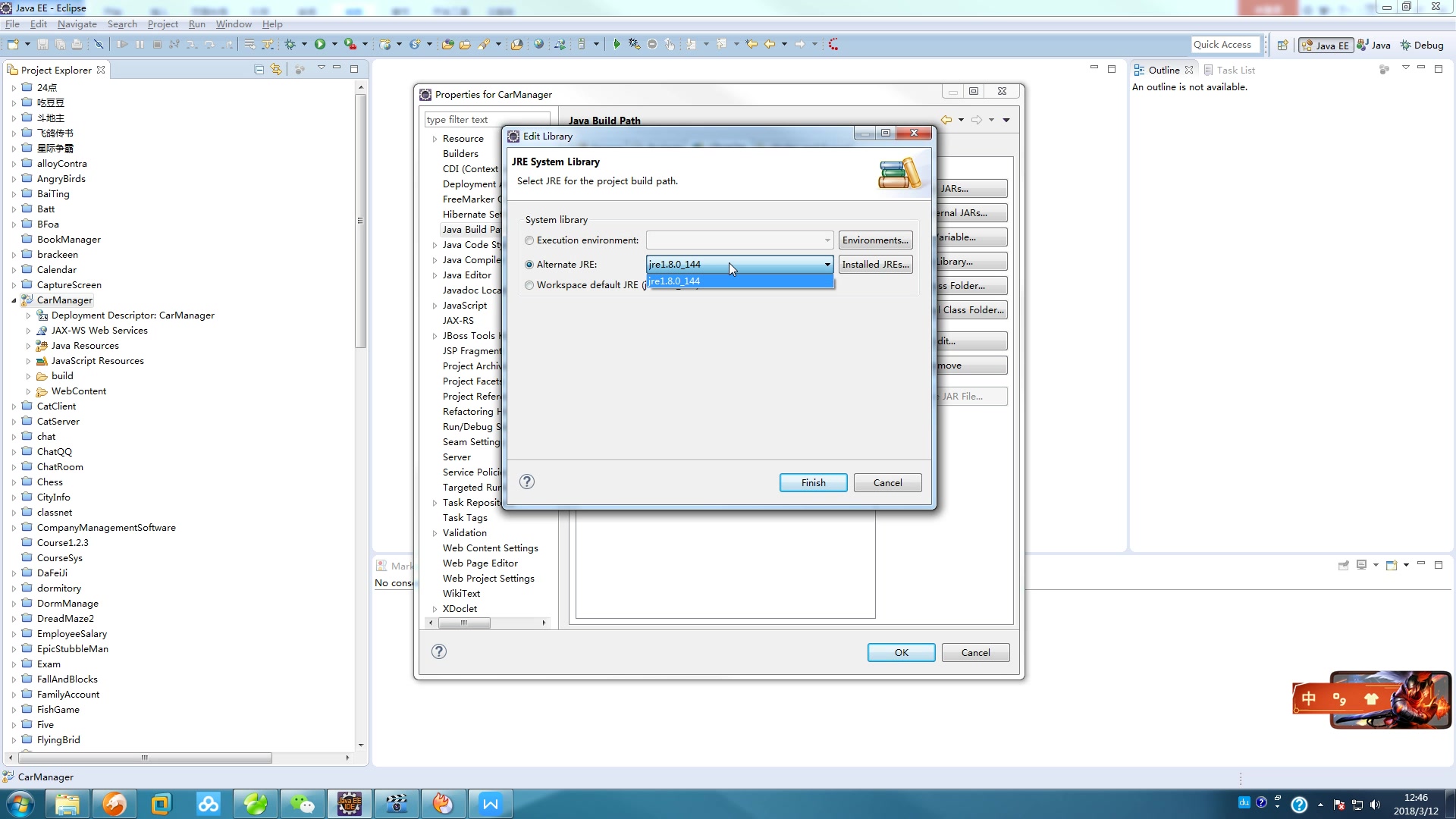Select Execution environment radio button
This screenshot has height=819, width=1456.
click(529, 240)
